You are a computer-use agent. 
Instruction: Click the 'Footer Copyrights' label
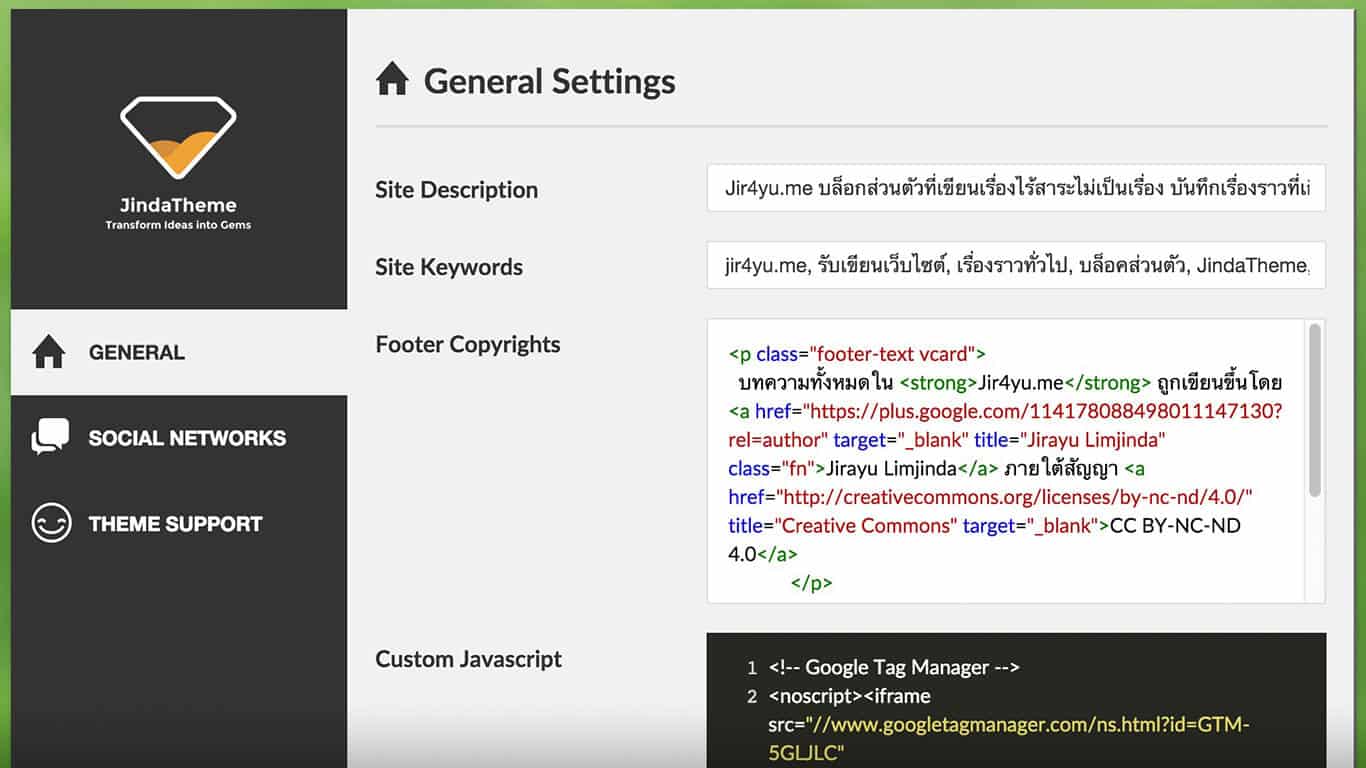pos(468,344)
